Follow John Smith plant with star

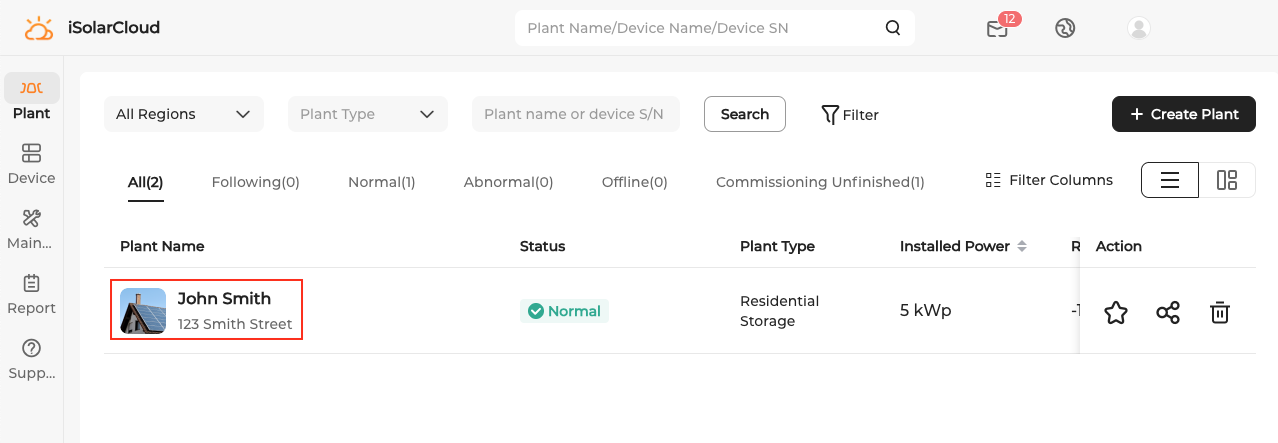(x=1116, y=313)
